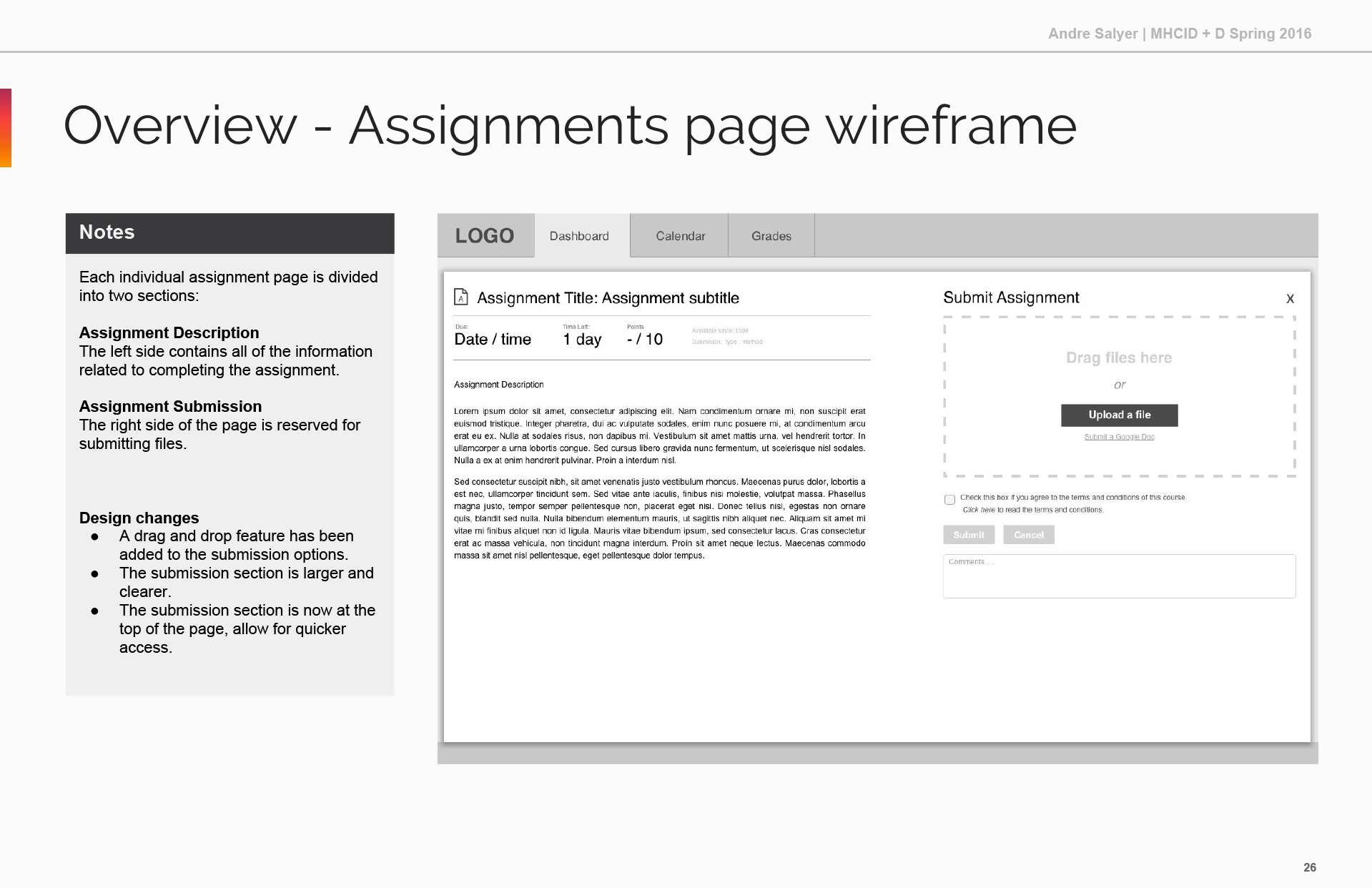This screenshot has height=888, width=1372.
Task: Click the page number 26
Action: pos(1309,867)
